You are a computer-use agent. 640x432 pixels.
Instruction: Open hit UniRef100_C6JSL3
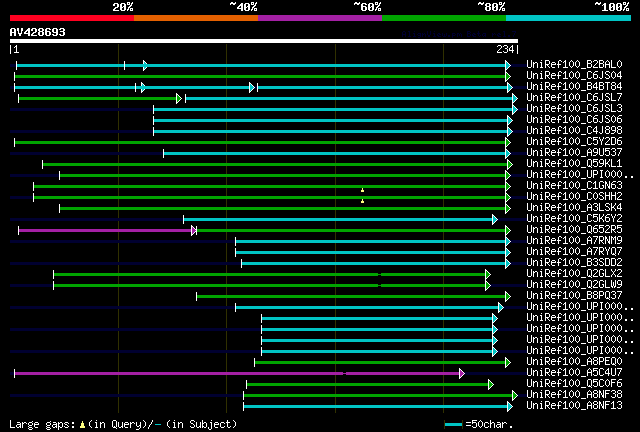tap(574, 109)
